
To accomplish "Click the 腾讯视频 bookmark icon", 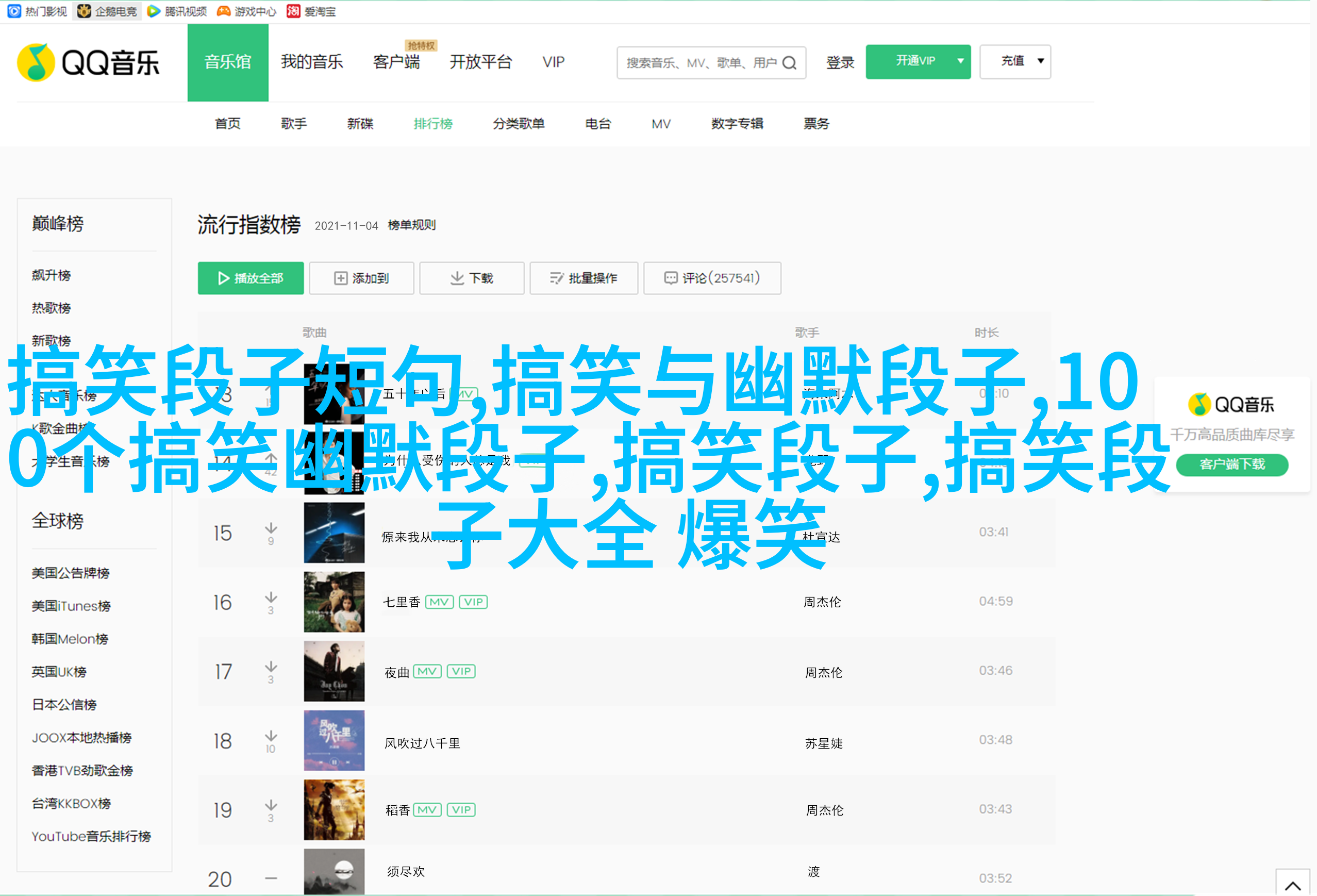I will click(153, 11).
